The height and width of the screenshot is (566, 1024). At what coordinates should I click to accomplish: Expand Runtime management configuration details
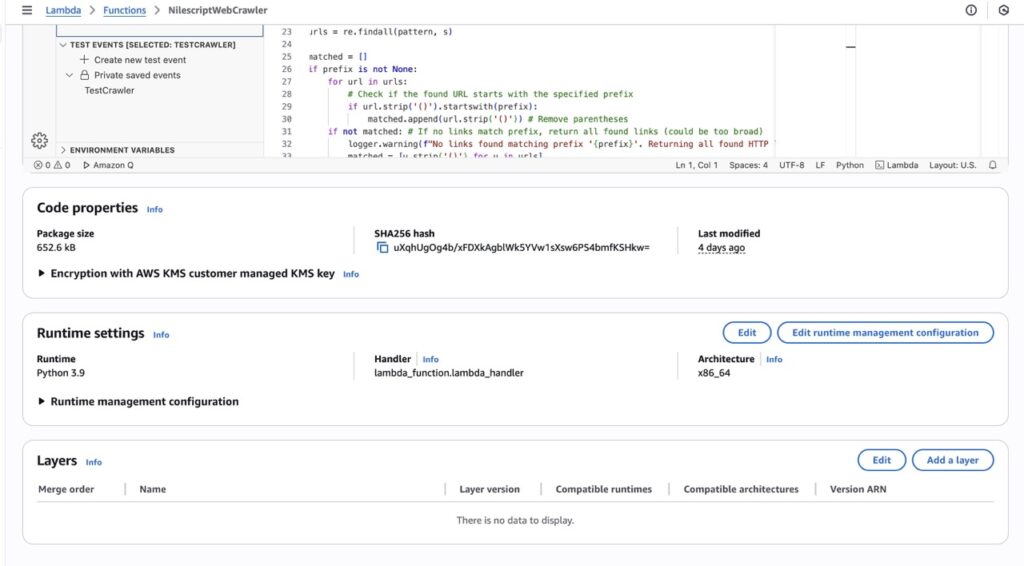(42, 402)
